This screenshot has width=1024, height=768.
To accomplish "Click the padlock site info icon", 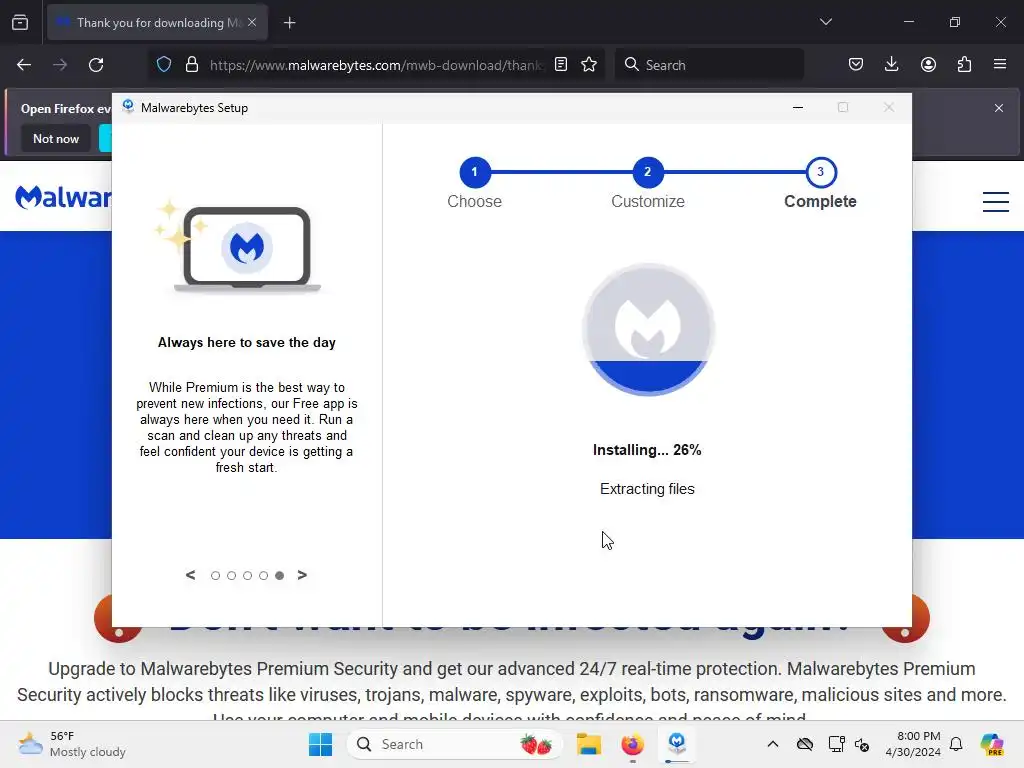I will (191, 64).
